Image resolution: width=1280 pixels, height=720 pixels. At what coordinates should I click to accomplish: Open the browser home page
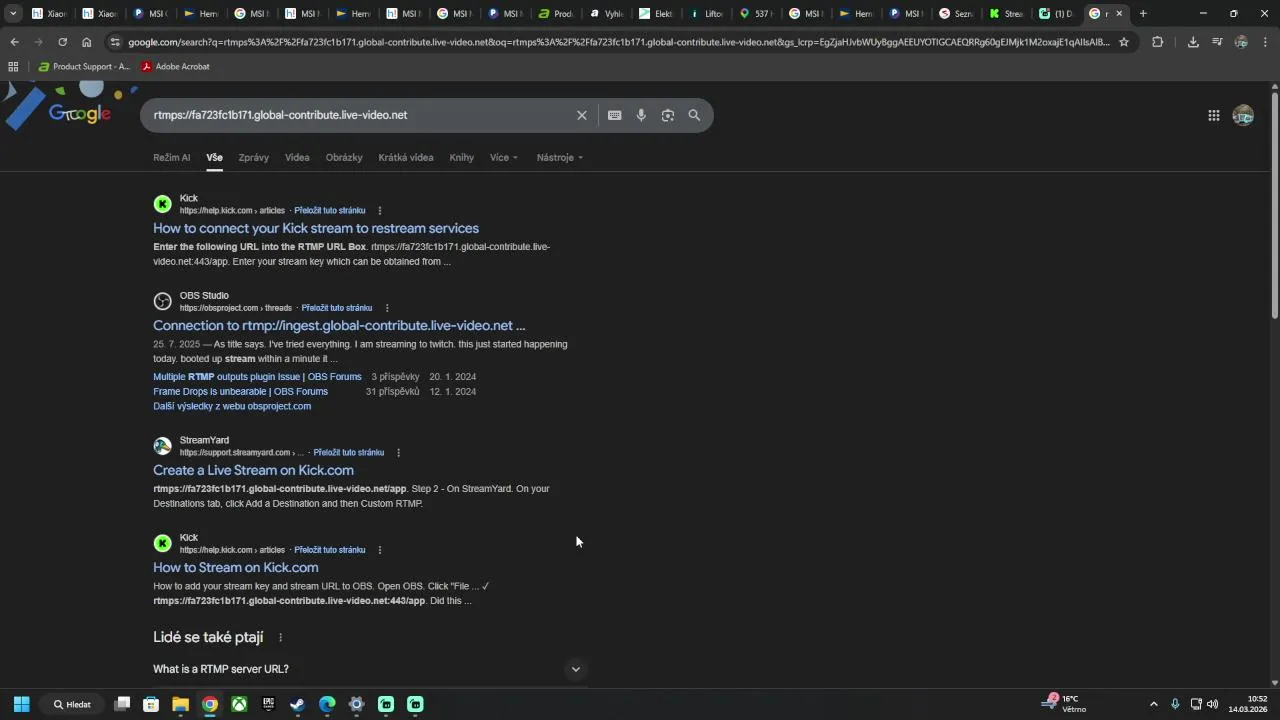87,42
